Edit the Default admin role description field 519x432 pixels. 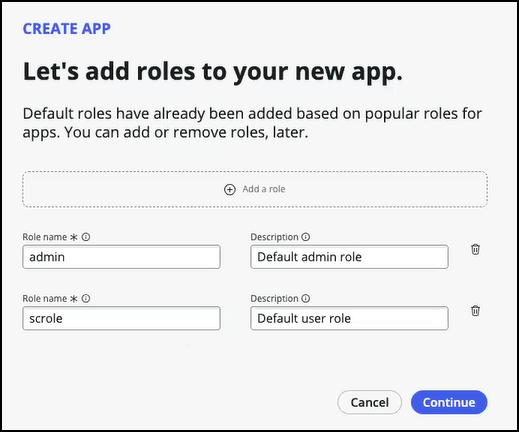click(x=349, y=257)
